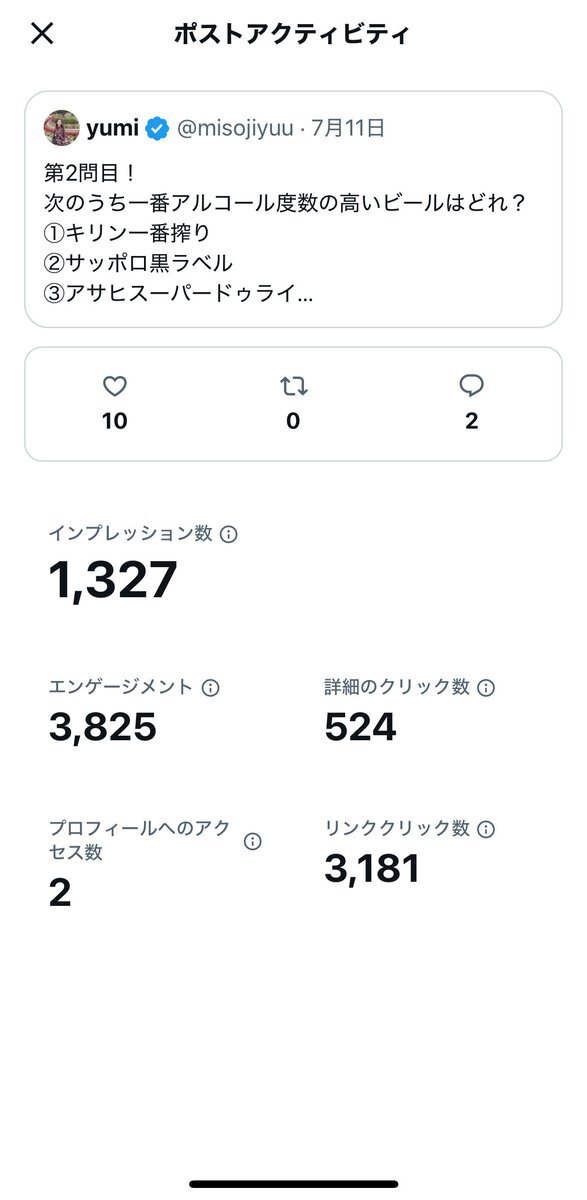Tap the blue verified badge
The height and width of the screenshot is (1200, 587).
(x=157, y=128)
